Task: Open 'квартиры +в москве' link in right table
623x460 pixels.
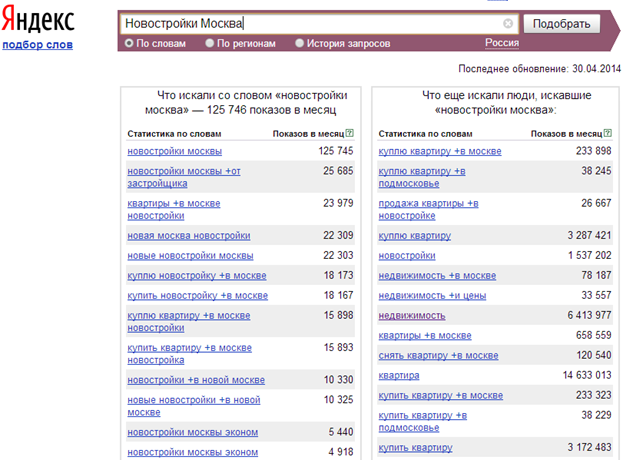Action: [425, 336]
